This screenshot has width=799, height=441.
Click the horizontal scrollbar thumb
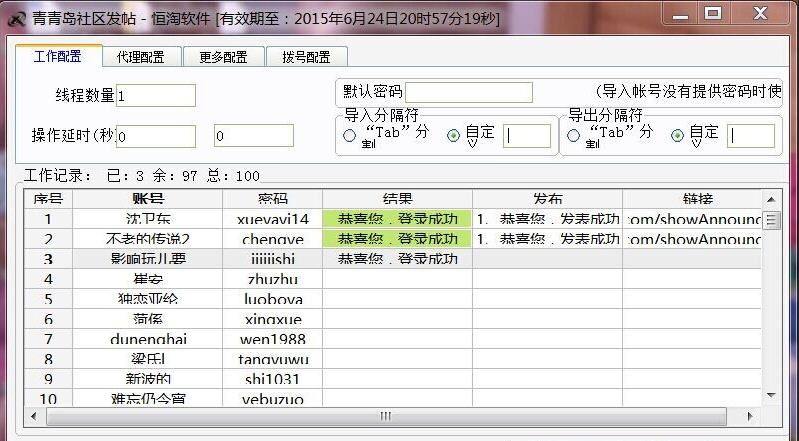point(386,417)
